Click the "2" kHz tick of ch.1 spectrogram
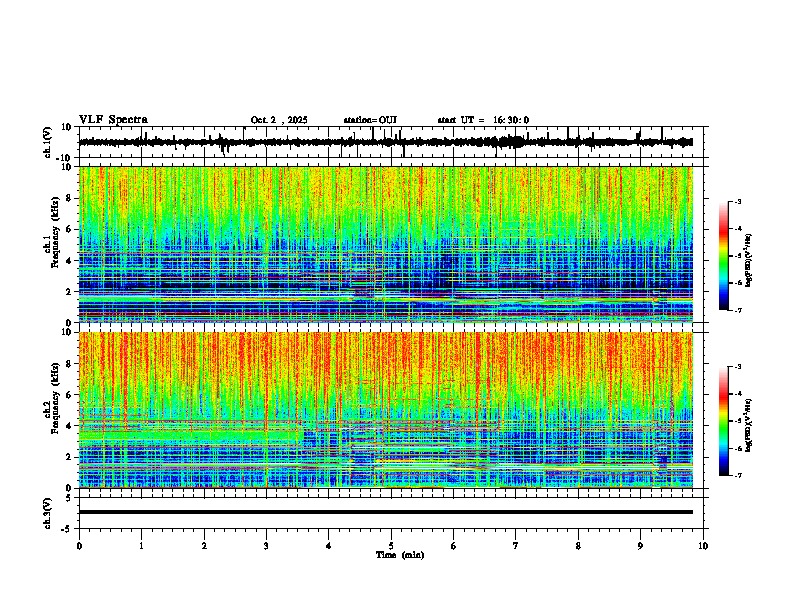792x612 pixels. [x=70, y=291]
